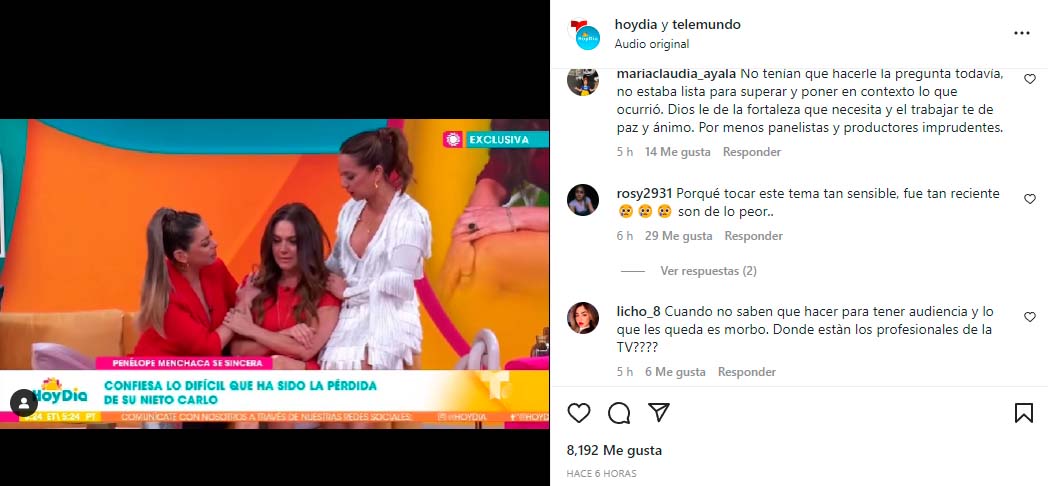
Task: Open hoydia username link in header
Action: [x=636, y=25]
